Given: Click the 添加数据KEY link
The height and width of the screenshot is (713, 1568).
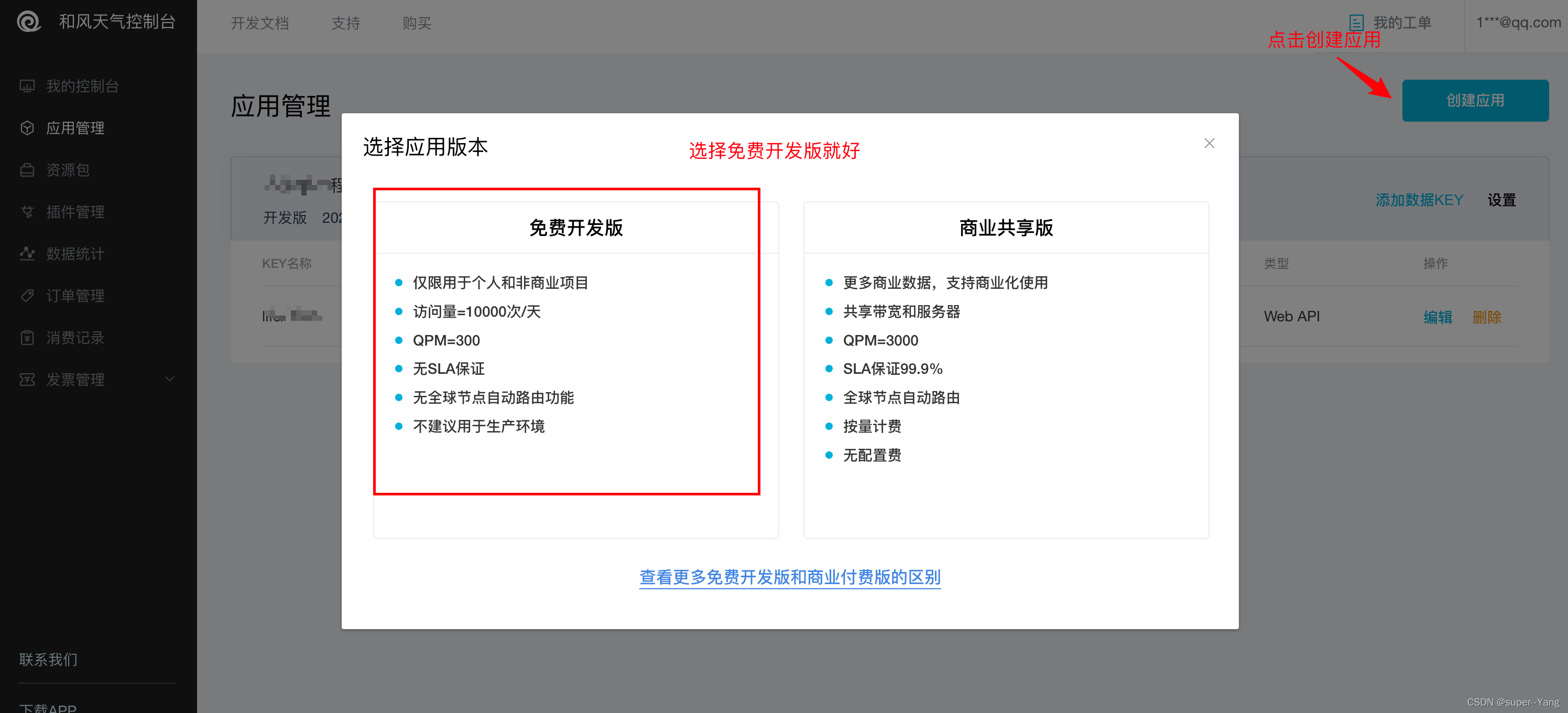Looking at the screenshot, I should pos(1419,200).
